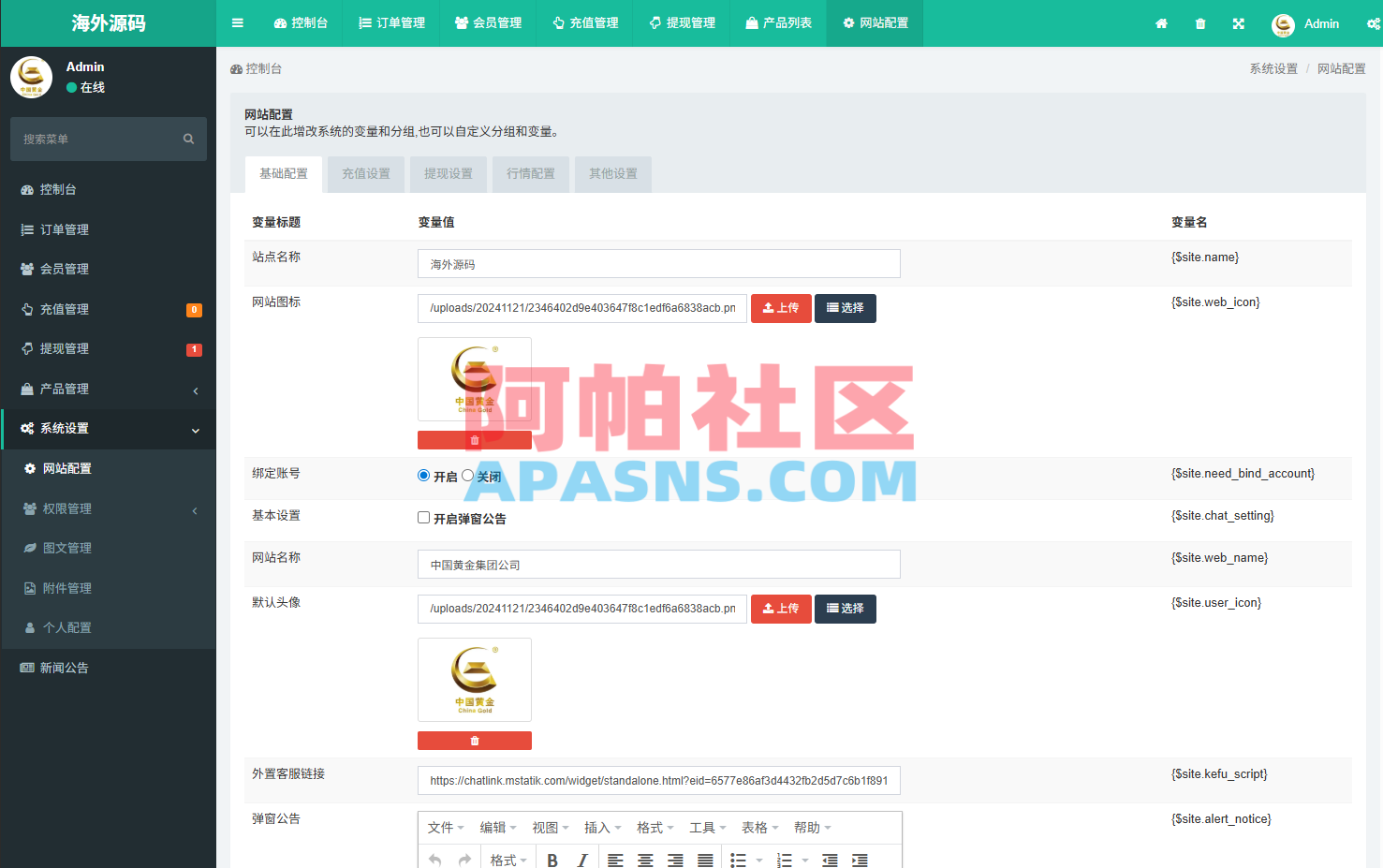Open the 订单管理 section in the top navbar
Image resolution: width=1383 pixels, height=868 pixels.
coord(392,22)
